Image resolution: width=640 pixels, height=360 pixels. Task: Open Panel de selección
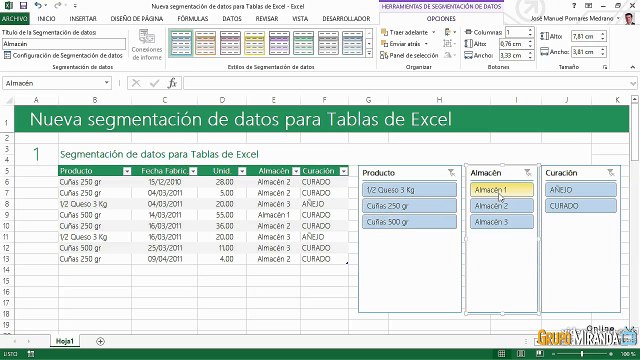coord(409,55)
